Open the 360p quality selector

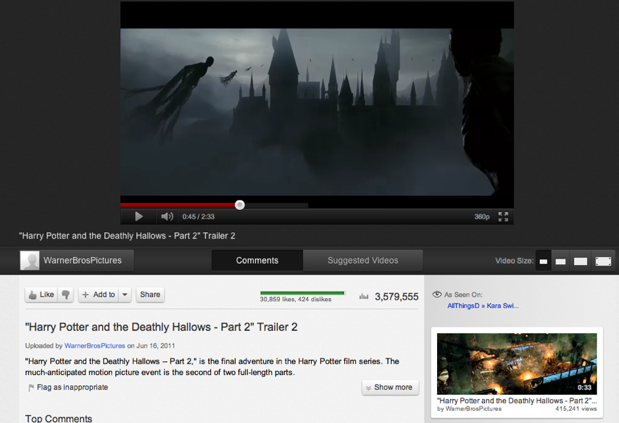click(482, 217)
